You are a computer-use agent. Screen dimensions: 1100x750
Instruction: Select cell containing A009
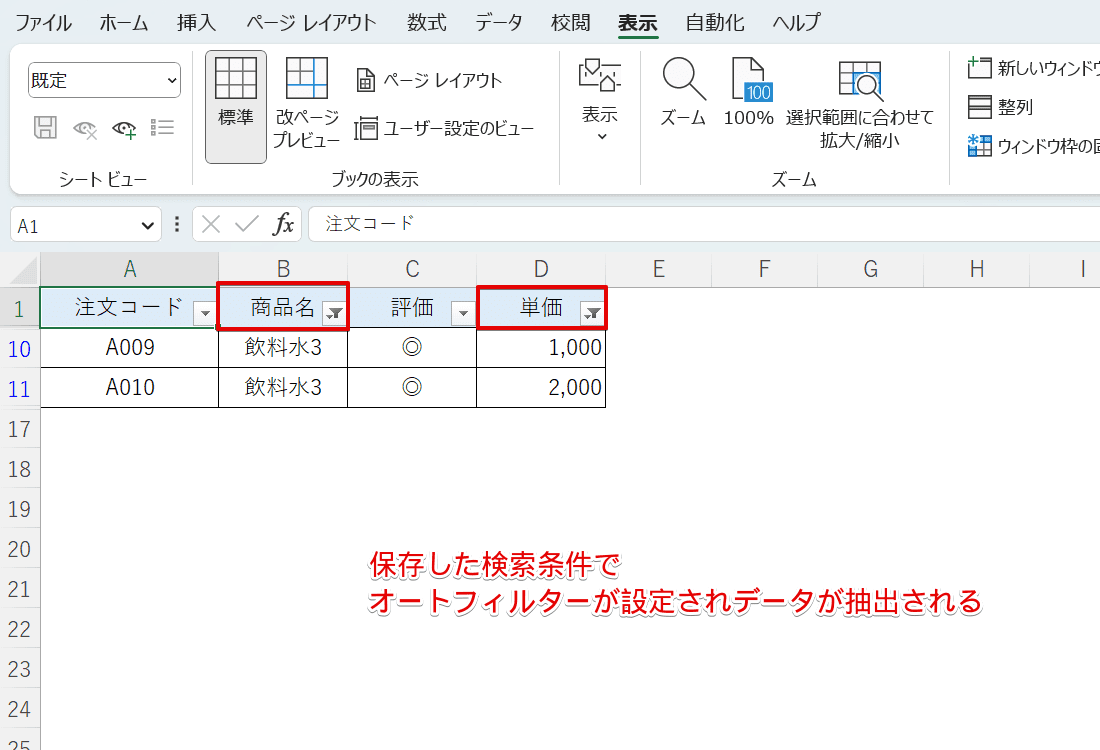click(x=130, y=348)
